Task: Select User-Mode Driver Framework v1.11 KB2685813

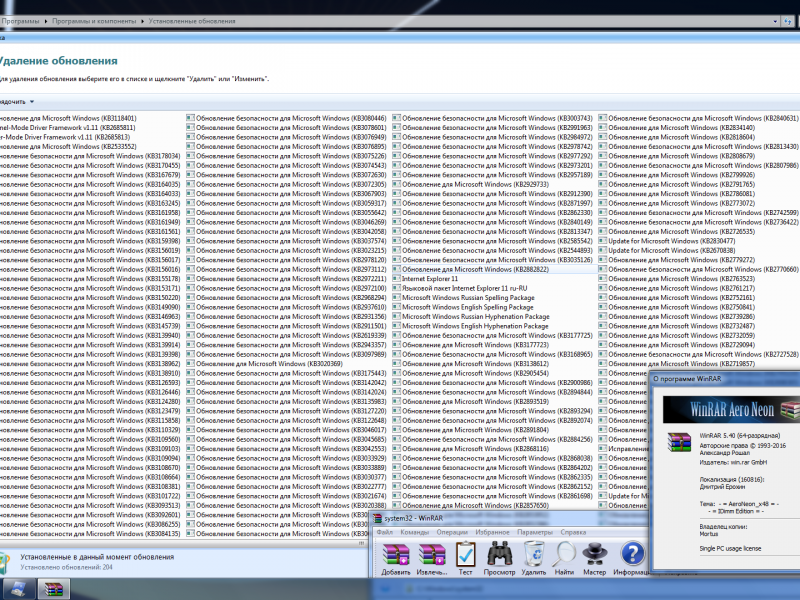Action: pos(65,137)
